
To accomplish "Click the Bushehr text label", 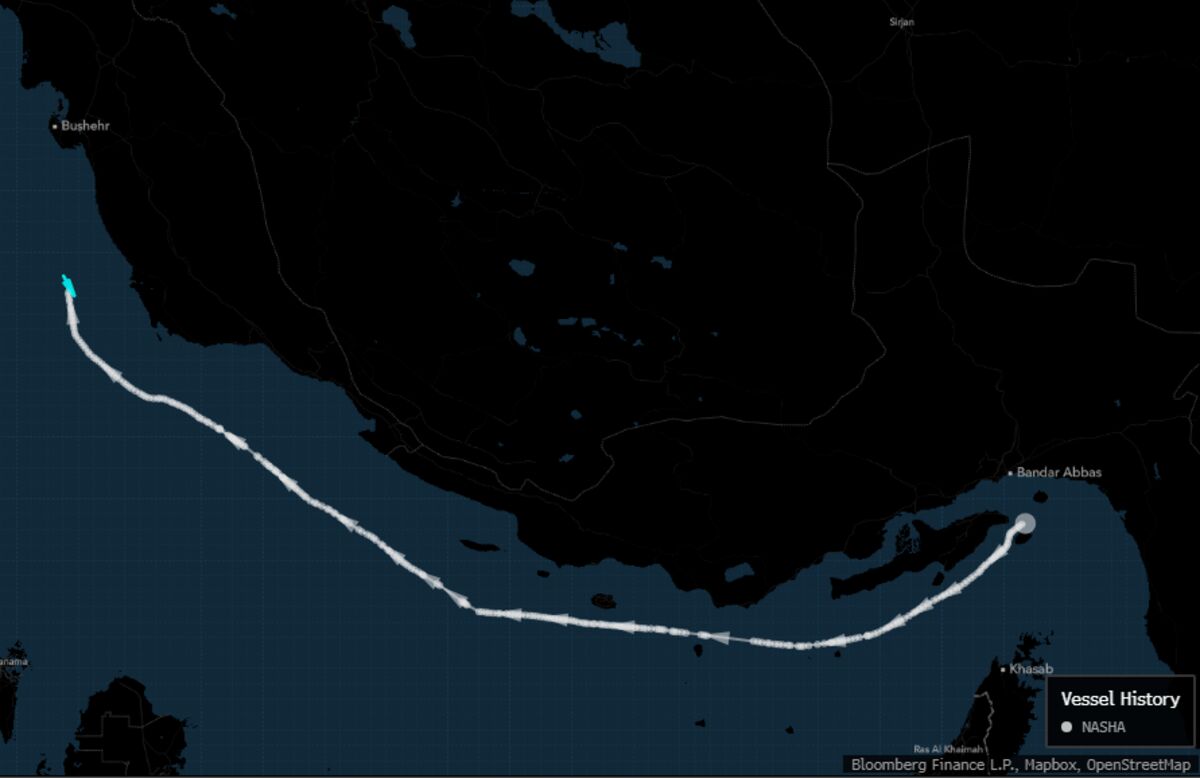I will (x=85, y=127).
